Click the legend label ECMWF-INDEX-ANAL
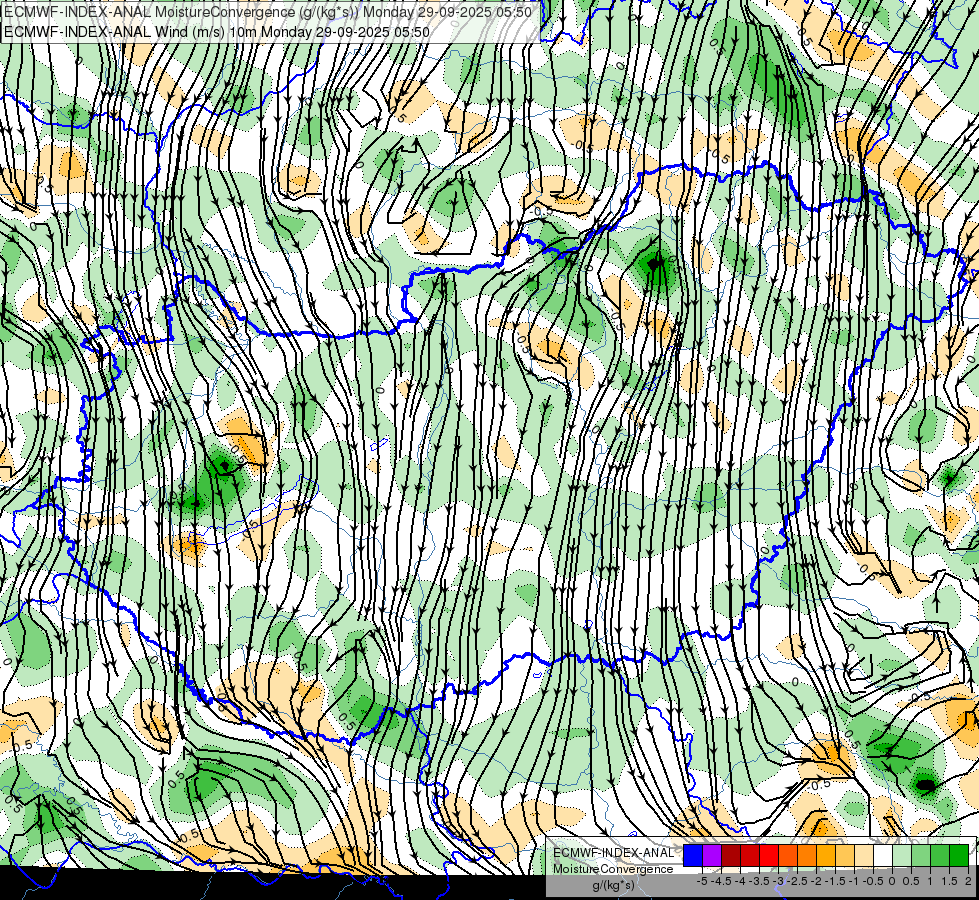Viewport: 979px width, 900px height. click(x=613, y=853)
